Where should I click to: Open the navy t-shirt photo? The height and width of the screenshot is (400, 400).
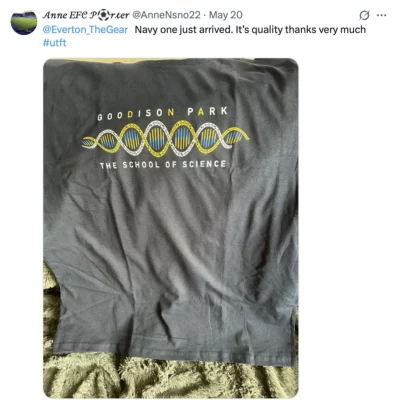click(x=171, y=228)
